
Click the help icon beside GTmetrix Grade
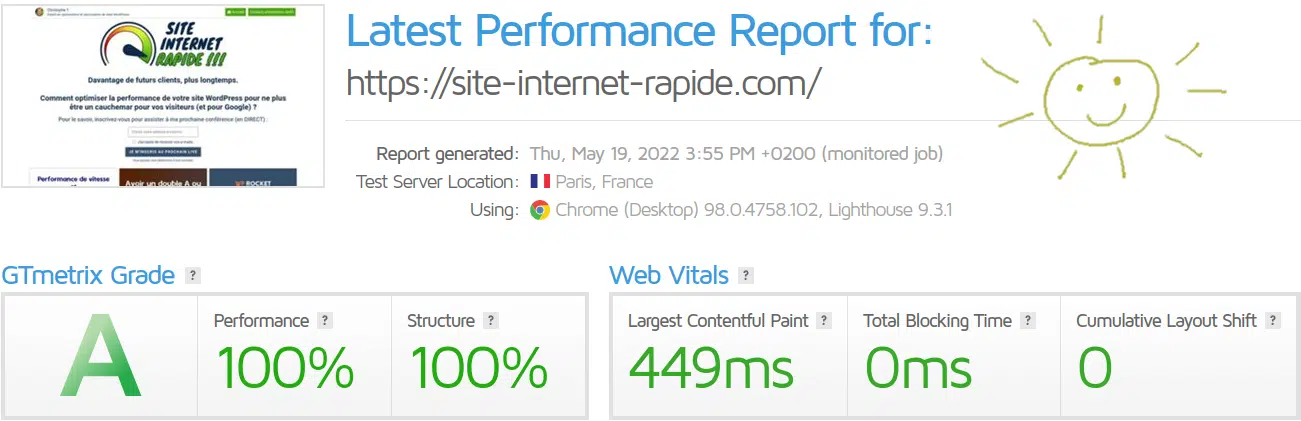[x=193, y=275]
